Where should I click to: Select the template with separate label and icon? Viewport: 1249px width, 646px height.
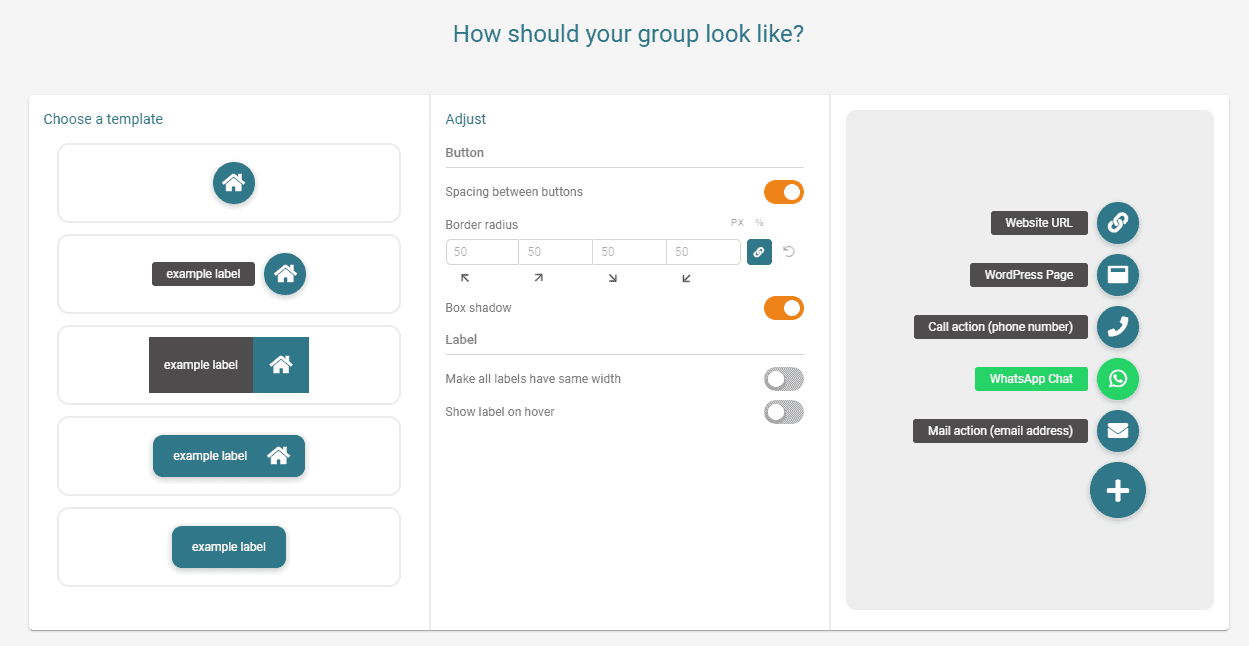point(229,274)
